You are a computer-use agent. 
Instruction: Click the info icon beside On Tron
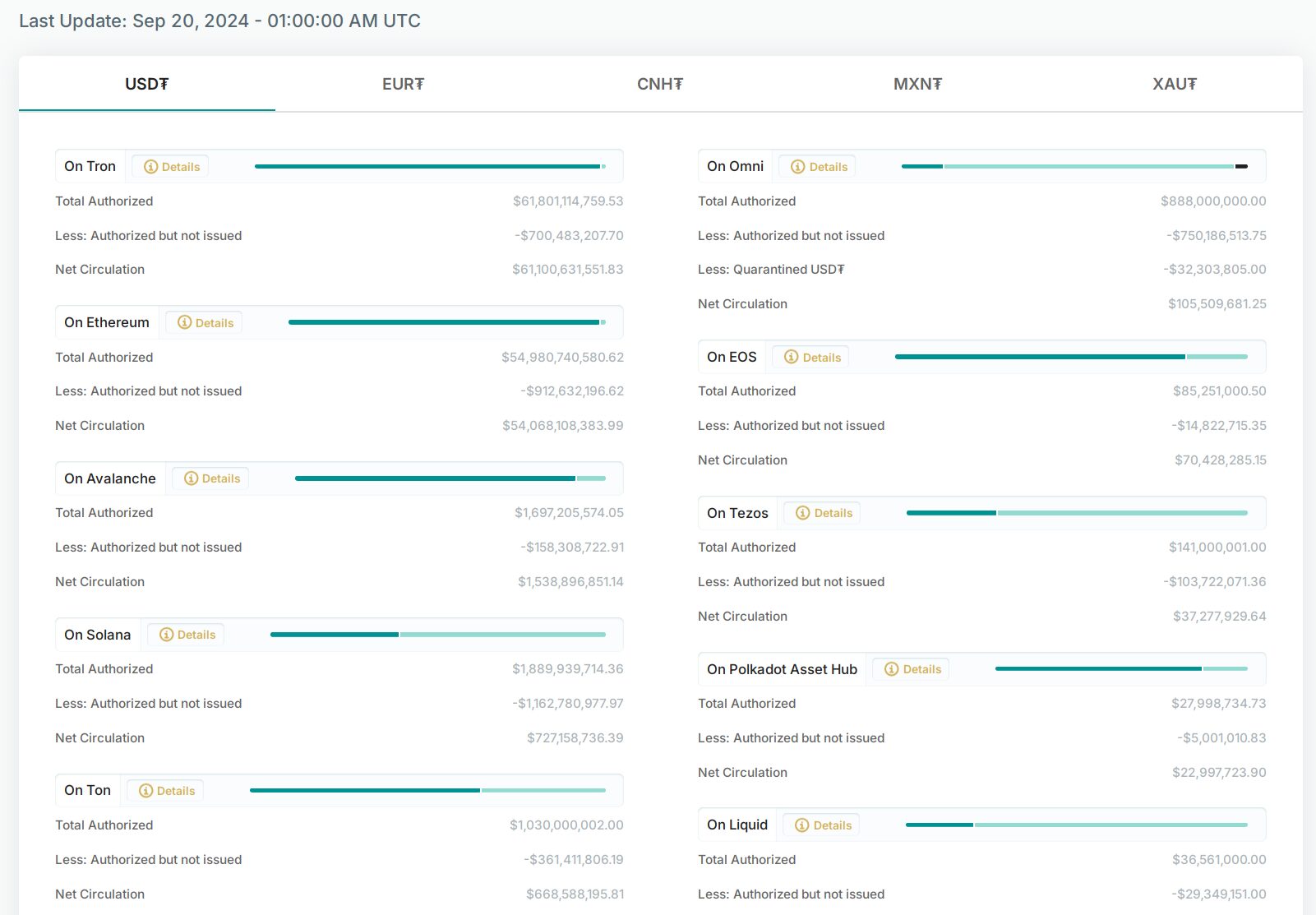coord(150,167)
